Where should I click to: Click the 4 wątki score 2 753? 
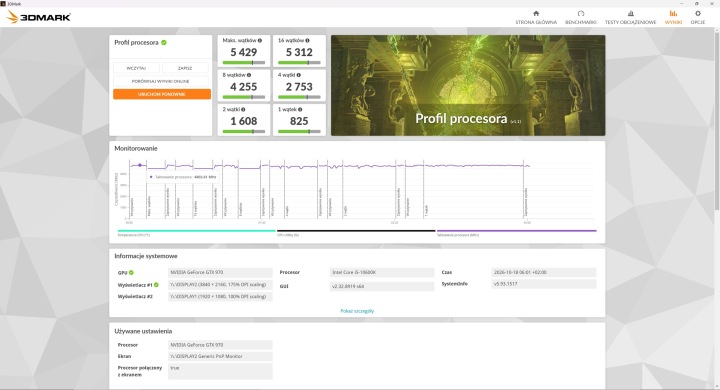click(x=299, y=87)
